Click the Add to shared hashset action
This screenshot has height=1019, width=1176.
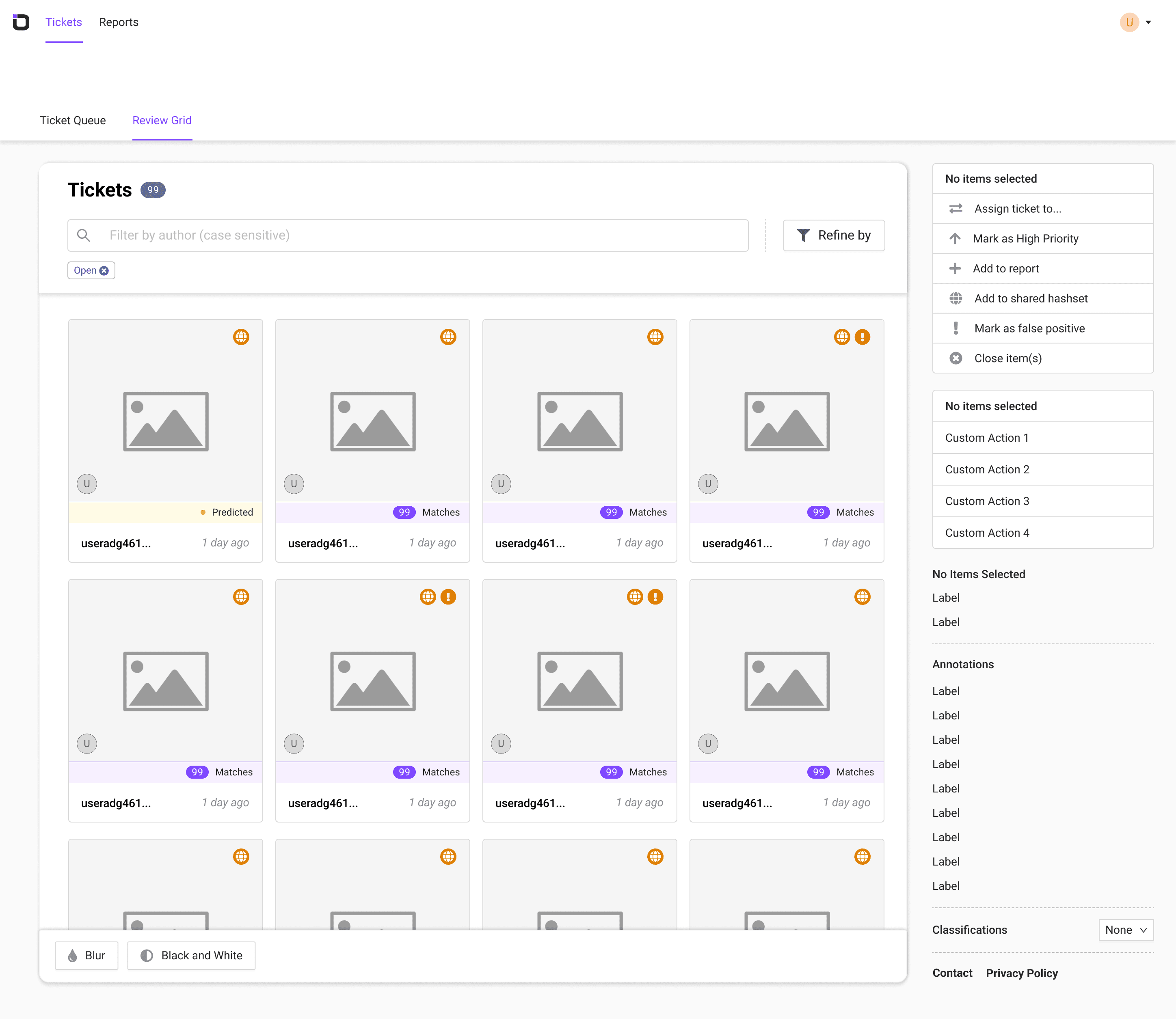click(1030, 298)
